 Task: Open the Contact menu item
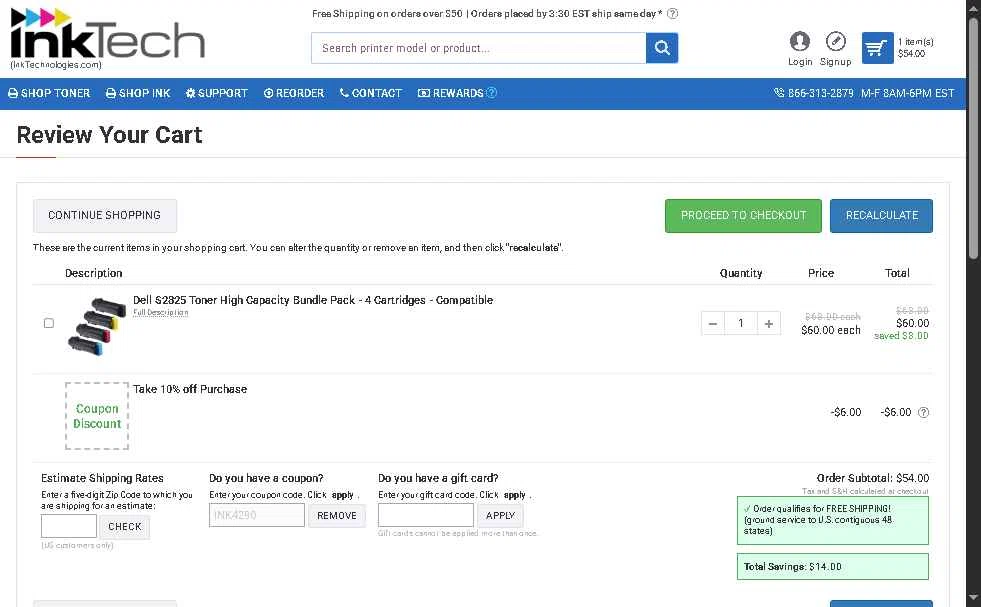[370, 93]
